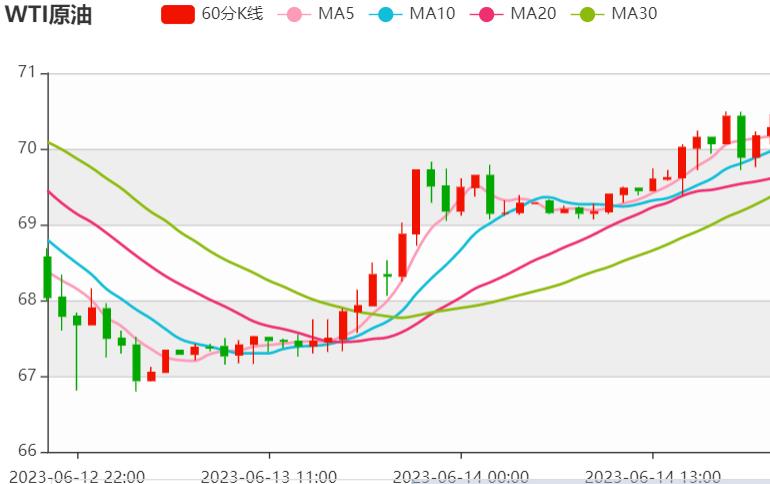Screen dimensions: 770x484
Task: Select the 67 y-axis label
Action: coord(27,376)
